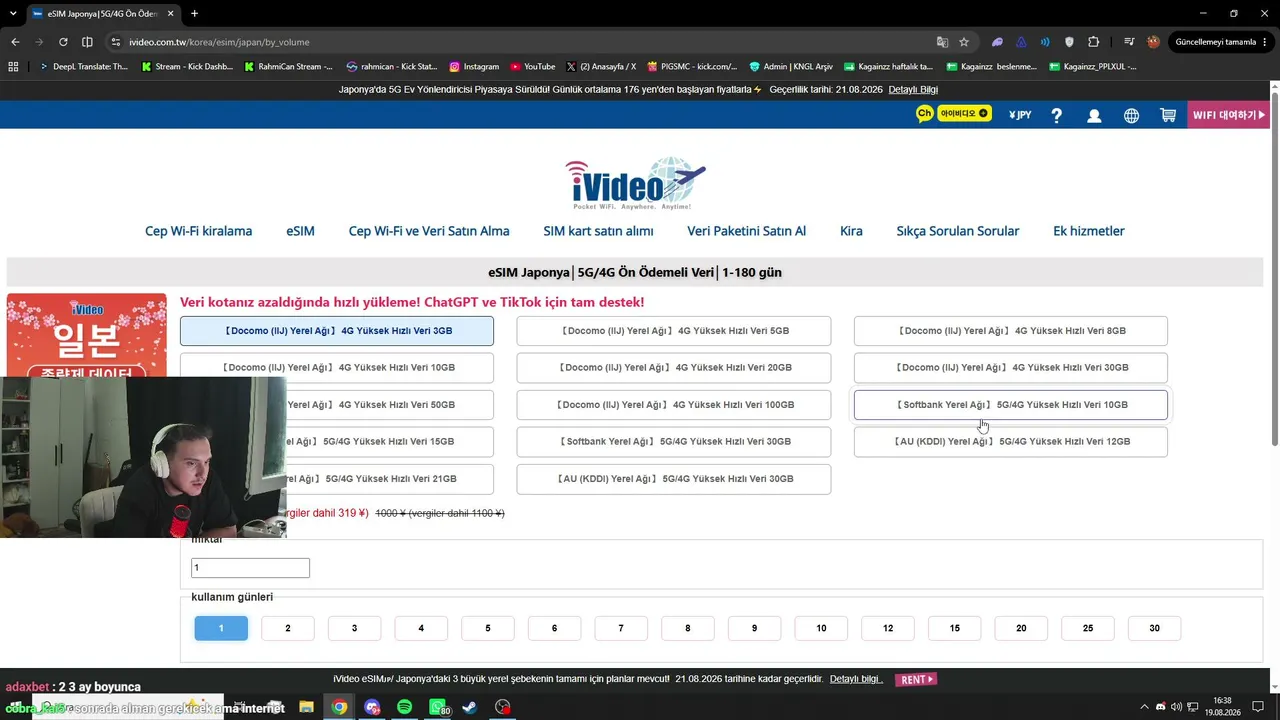
Task: Click the shield extension icon
Action: 1069,42
